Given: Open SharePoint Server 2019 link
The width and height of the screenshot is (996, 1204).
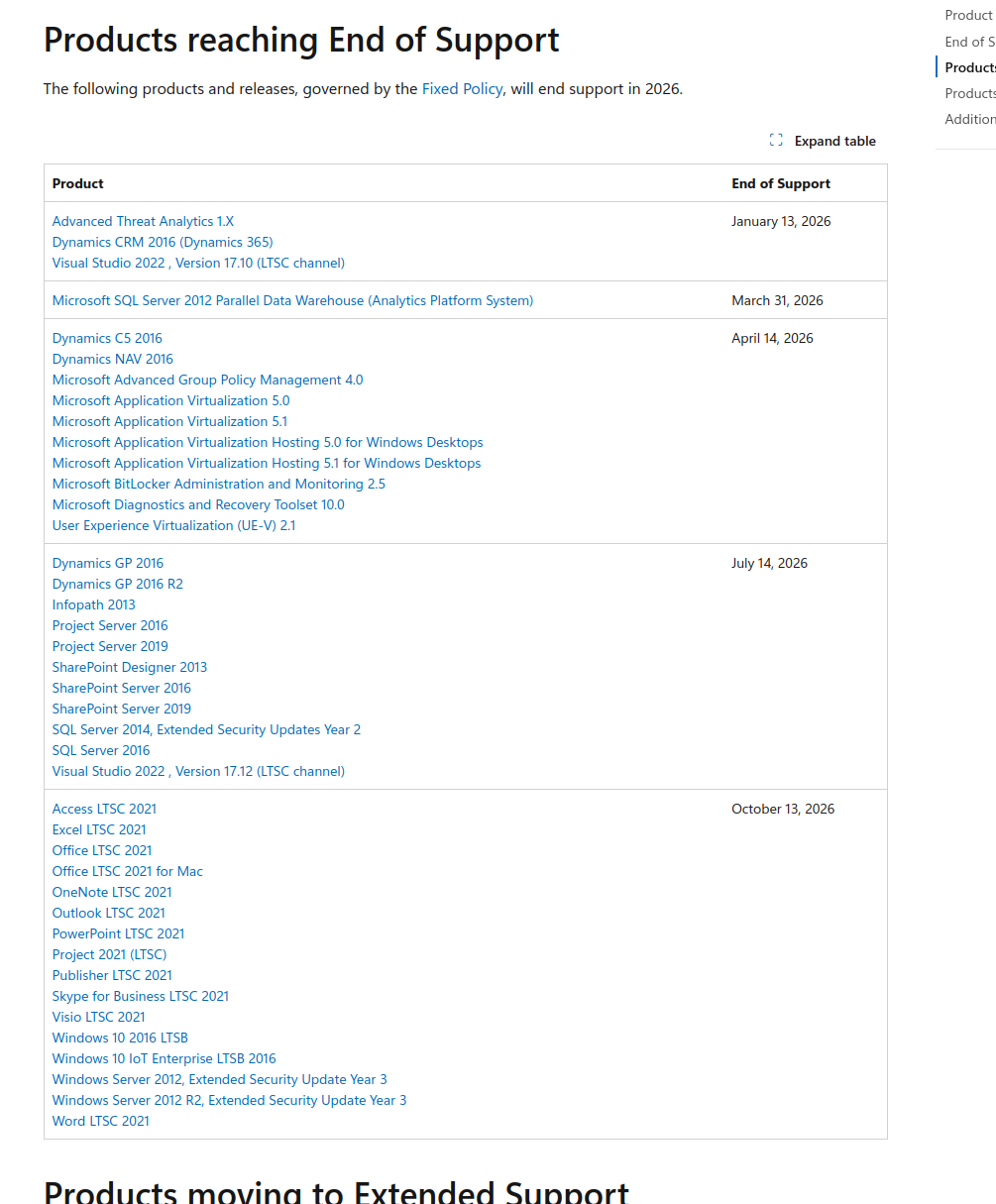Looking at the screenshot, I should (x=121, y=710).
